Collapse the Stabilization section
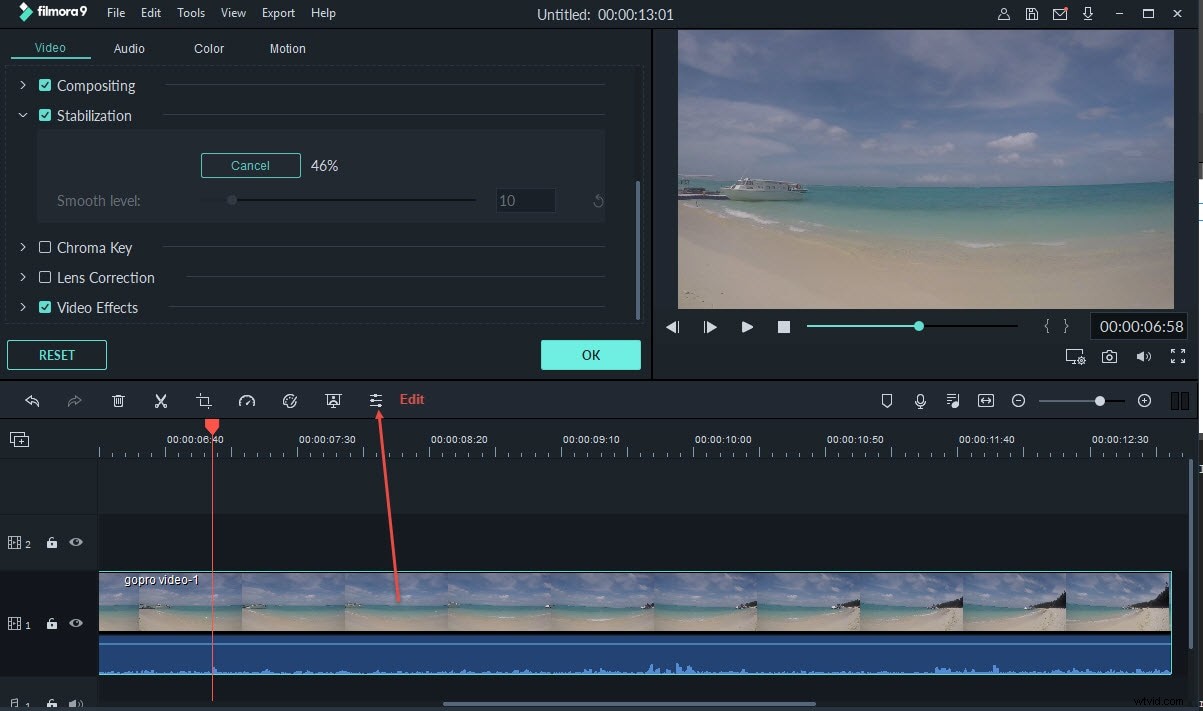The width and height of the screenshot is (1203, 711). coord(22,115)
